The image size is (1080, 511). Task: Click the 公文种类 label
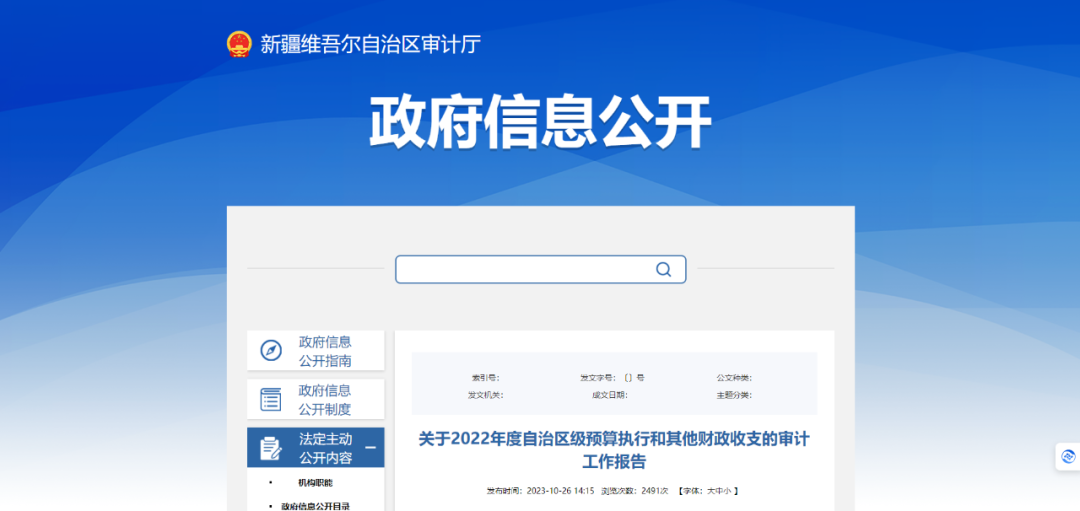[x=734, y=377]
